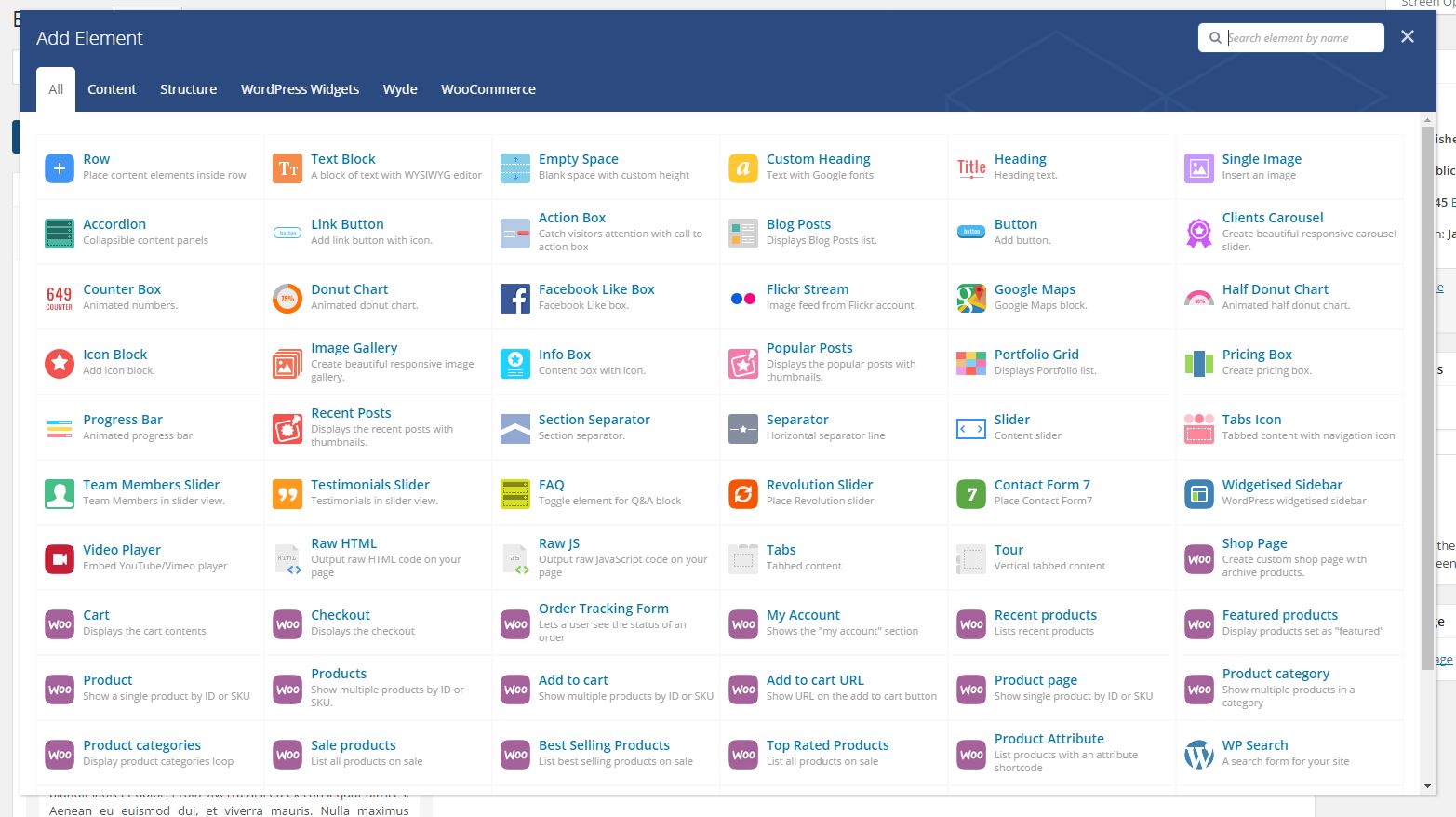
Task: Click the blue plus Row icon
Action: pos(60,168)
